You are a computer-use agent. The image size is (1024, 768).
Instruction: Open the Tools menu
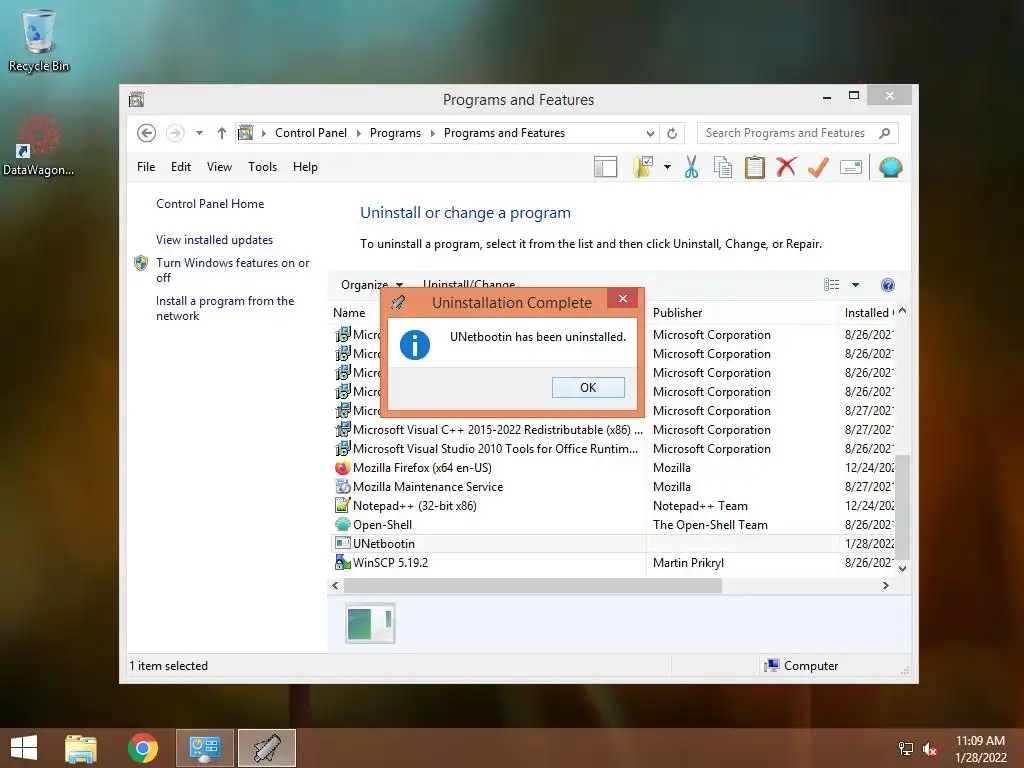pyautogui.click(x=263, y=167)
